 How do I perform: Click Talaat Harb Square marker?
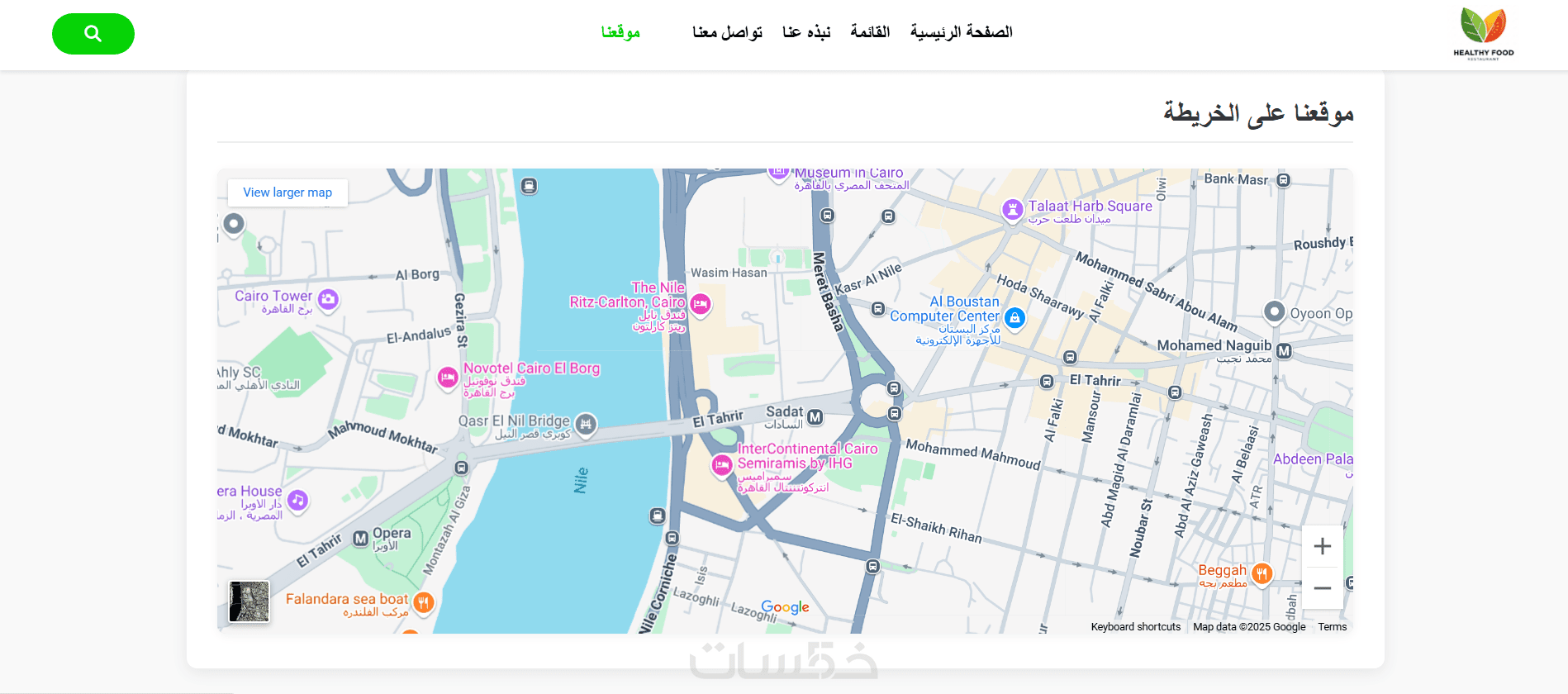(x=1012, y=209)
